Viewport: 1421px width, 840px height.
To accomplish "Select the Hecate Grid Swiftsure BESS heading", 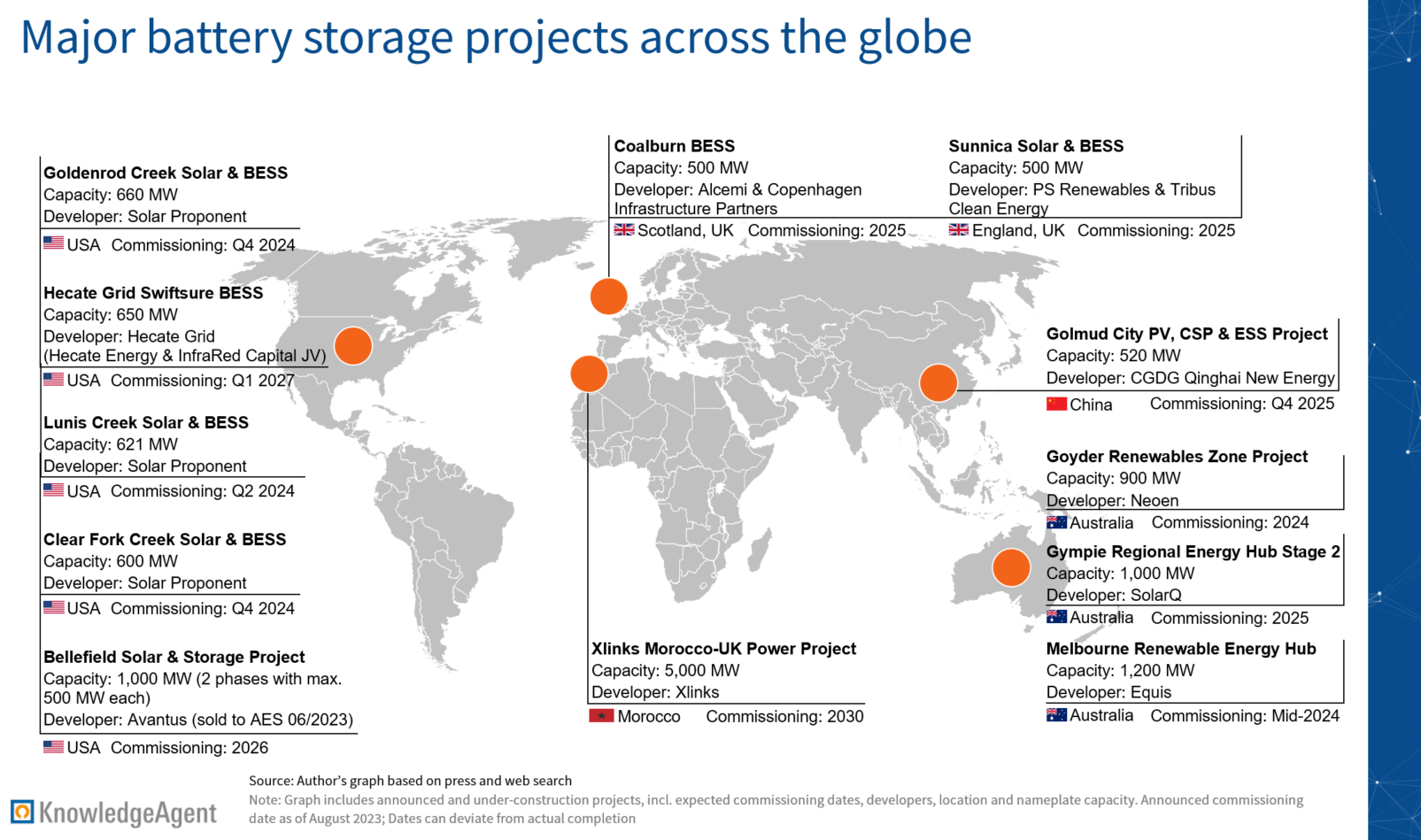I will coord(153,293).
